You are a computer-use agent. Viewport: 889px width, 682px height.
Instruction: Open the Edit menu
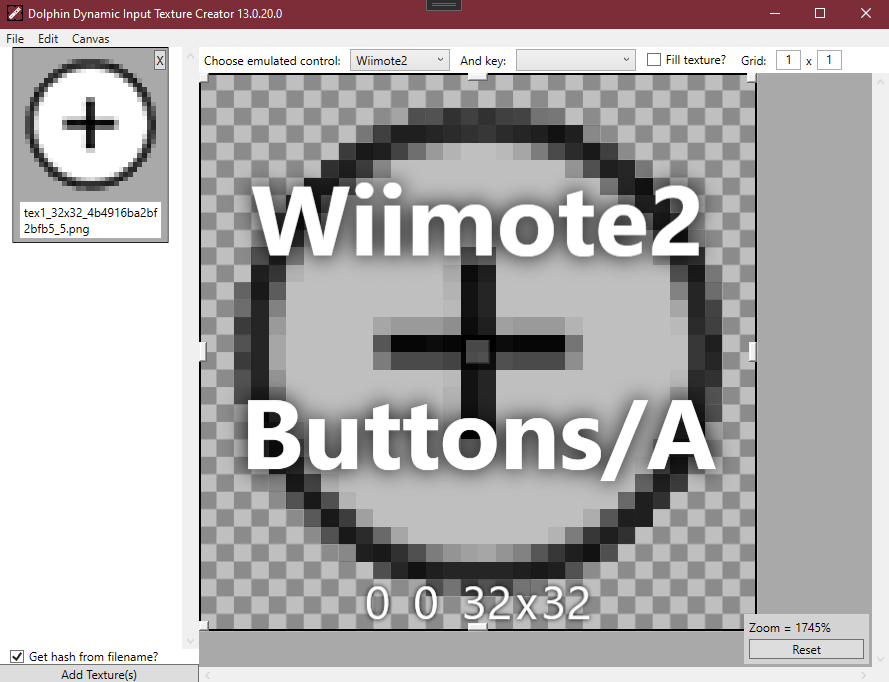[48, 39]
